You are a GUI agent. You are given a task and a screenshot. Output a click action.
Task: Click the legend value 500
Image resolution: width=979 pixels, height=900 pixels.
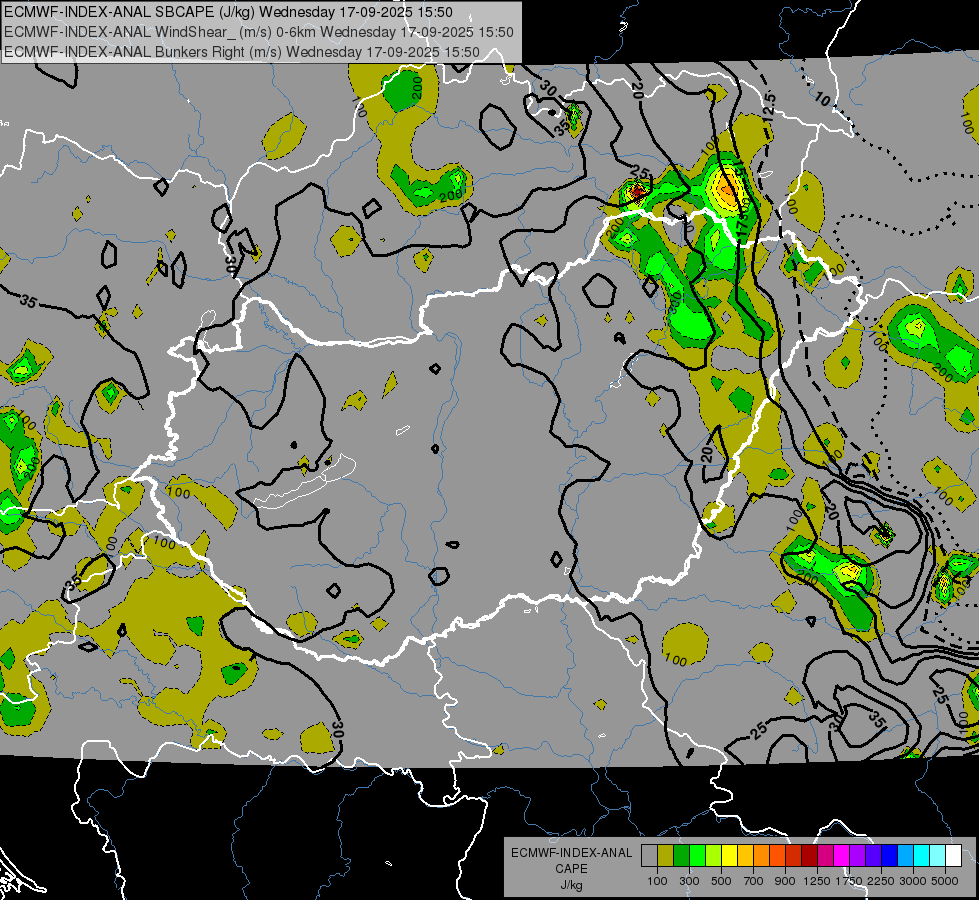721,881
